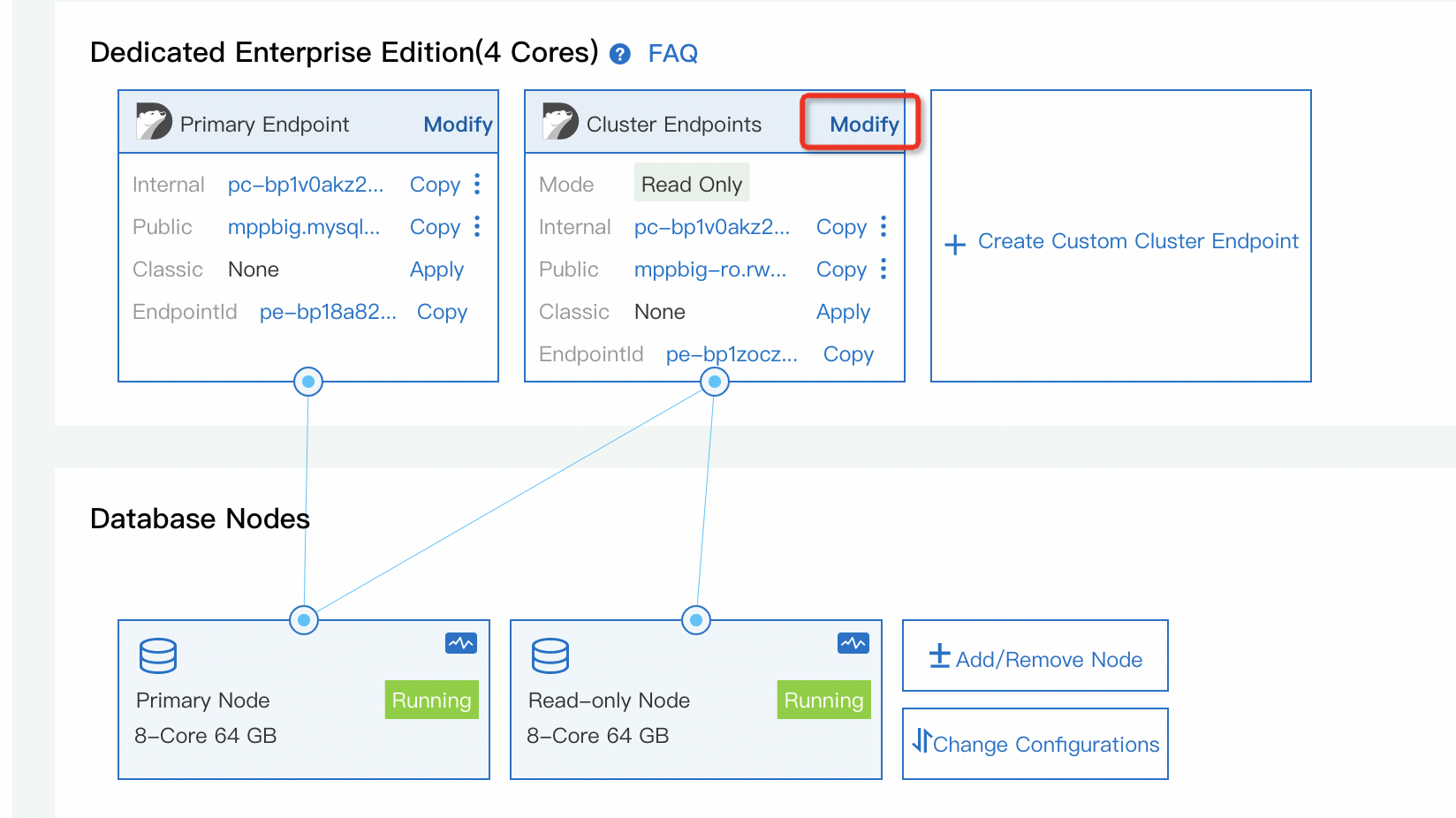Click the plus icon beside Create Custom Cluster Endpoint
This screenshot has height=818, width=1456.
pos(955,243)
